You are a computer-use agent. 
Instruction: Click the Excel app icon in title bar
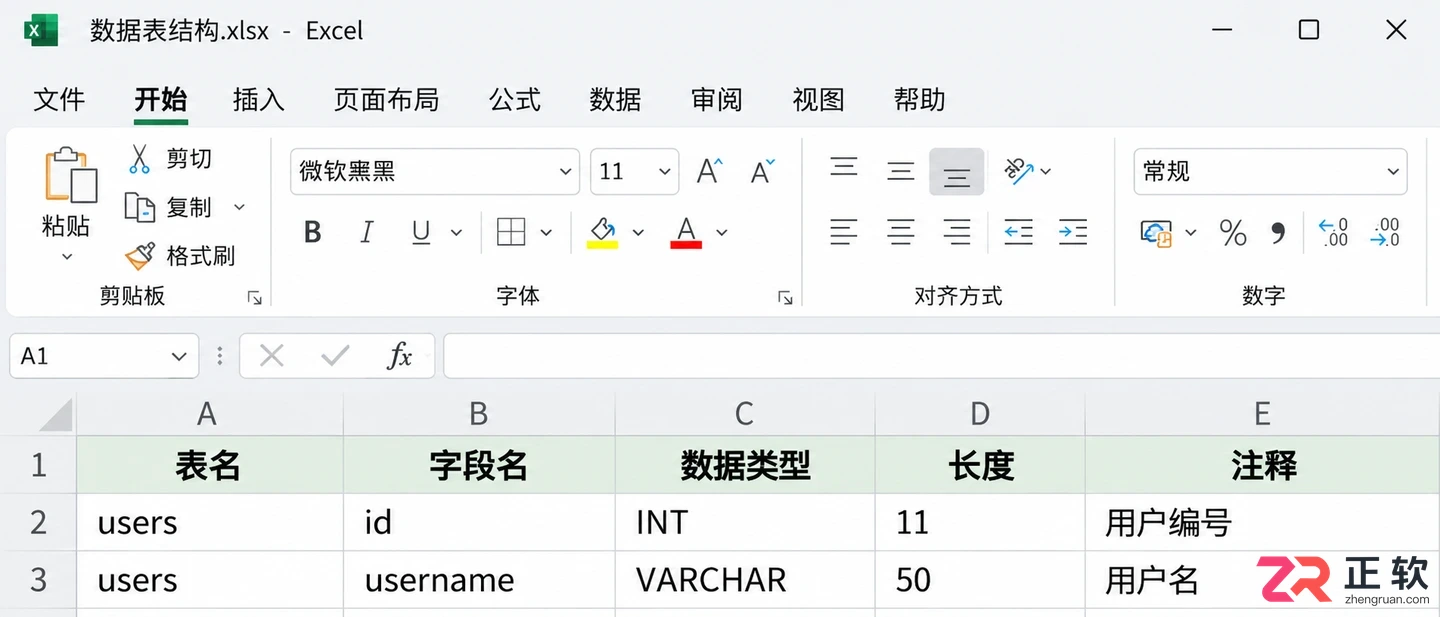[x=41, y=30]
